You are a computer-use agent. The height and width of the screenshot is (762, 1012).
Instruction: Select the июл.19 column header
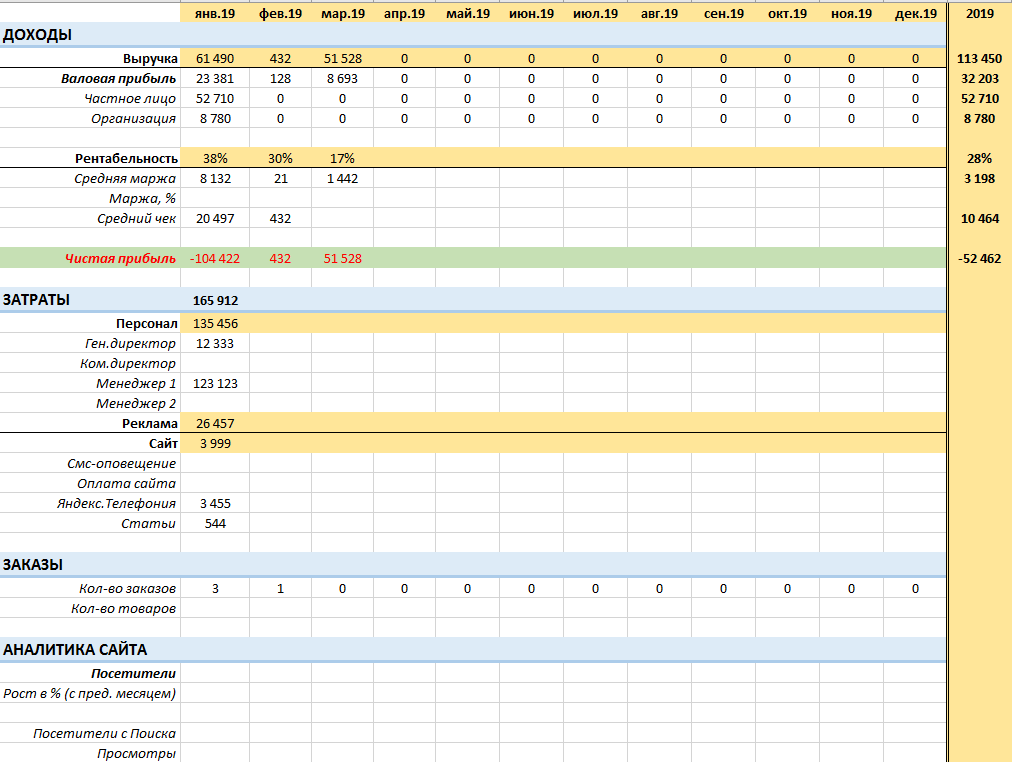(x=595, y=14)
